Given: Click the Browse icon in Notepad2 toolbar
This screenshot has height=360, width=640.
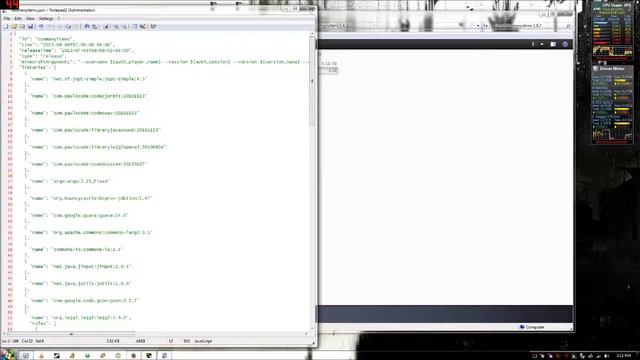Looking at the screenshot, I should pos(22,27).
